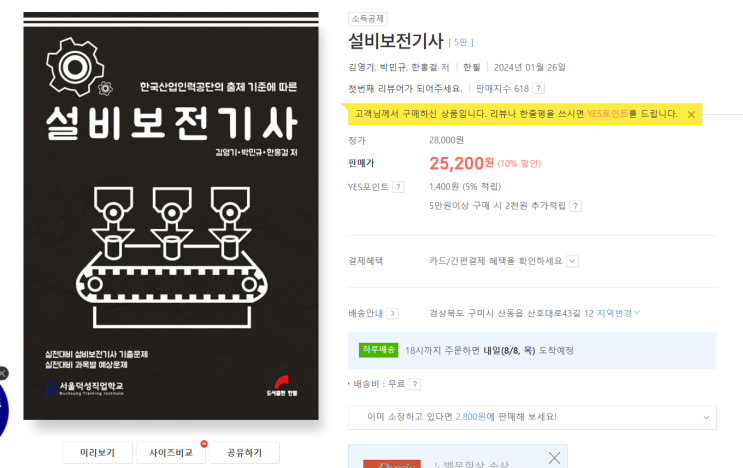Expand the 카드/간편결제 혜택 dropdown arrow
Screen dimensions: 743x468
point(572,261)
